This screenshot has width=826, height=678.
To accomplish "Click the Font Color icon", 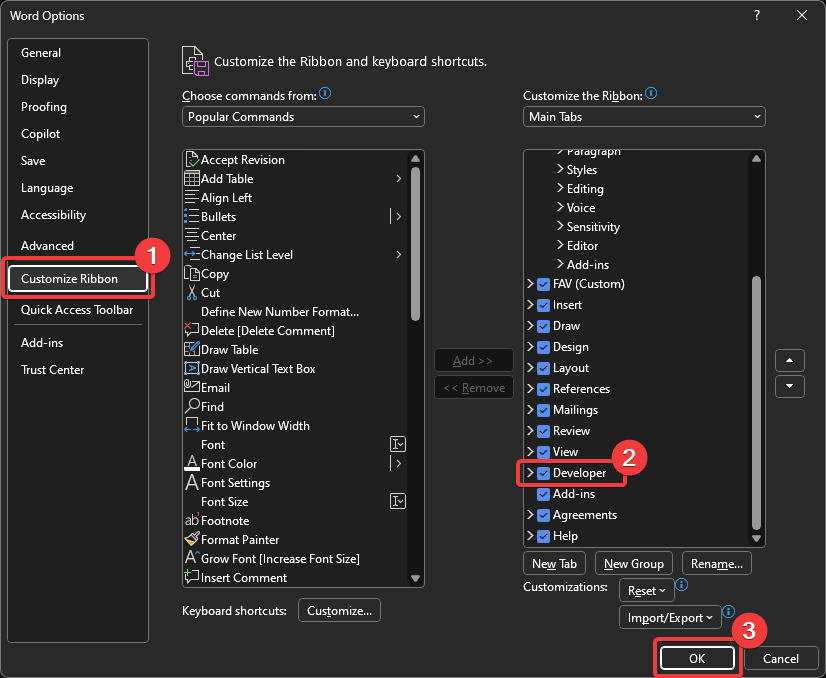I will point(192,463).
